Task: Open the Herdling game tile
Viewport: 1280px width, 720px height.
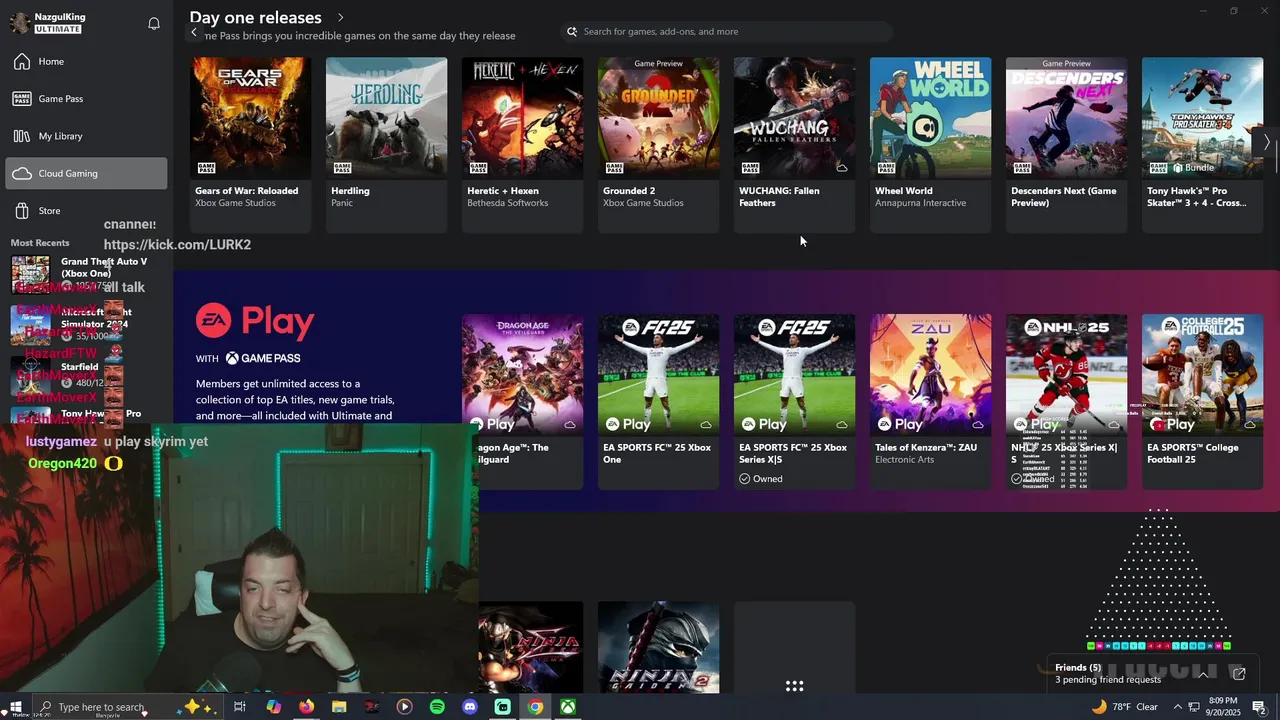Action: (386, 145)
